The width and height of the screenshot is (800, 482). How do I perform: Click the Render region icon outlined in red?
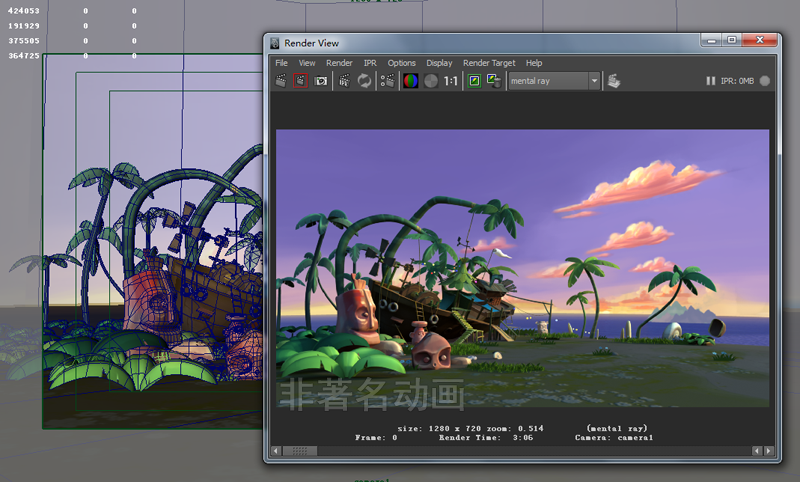click(x=301, y=81)
